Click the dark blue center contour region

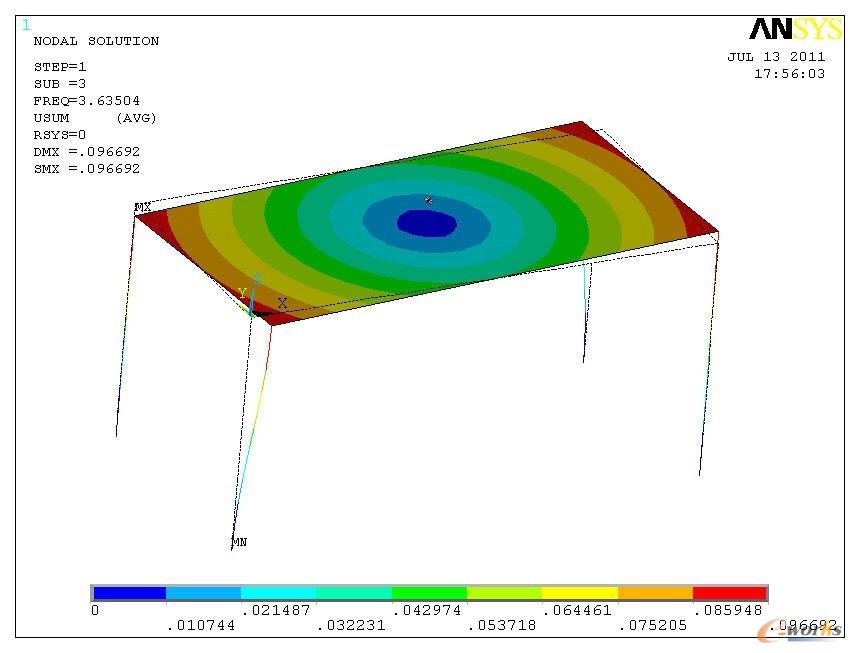(x=427, y=223)
